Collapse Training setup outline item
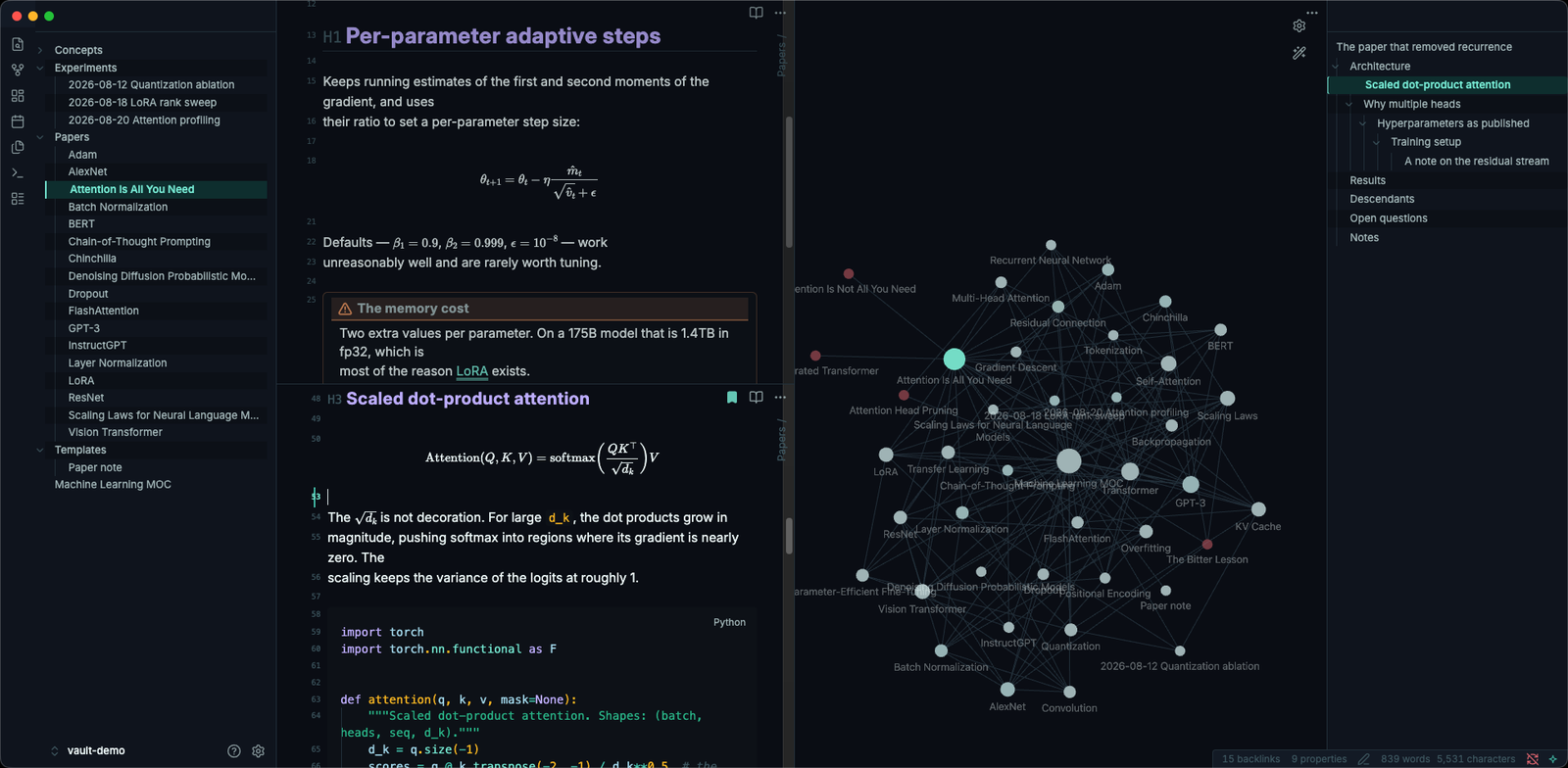This screenshot has height=768, width=1568. point(1376,142)
